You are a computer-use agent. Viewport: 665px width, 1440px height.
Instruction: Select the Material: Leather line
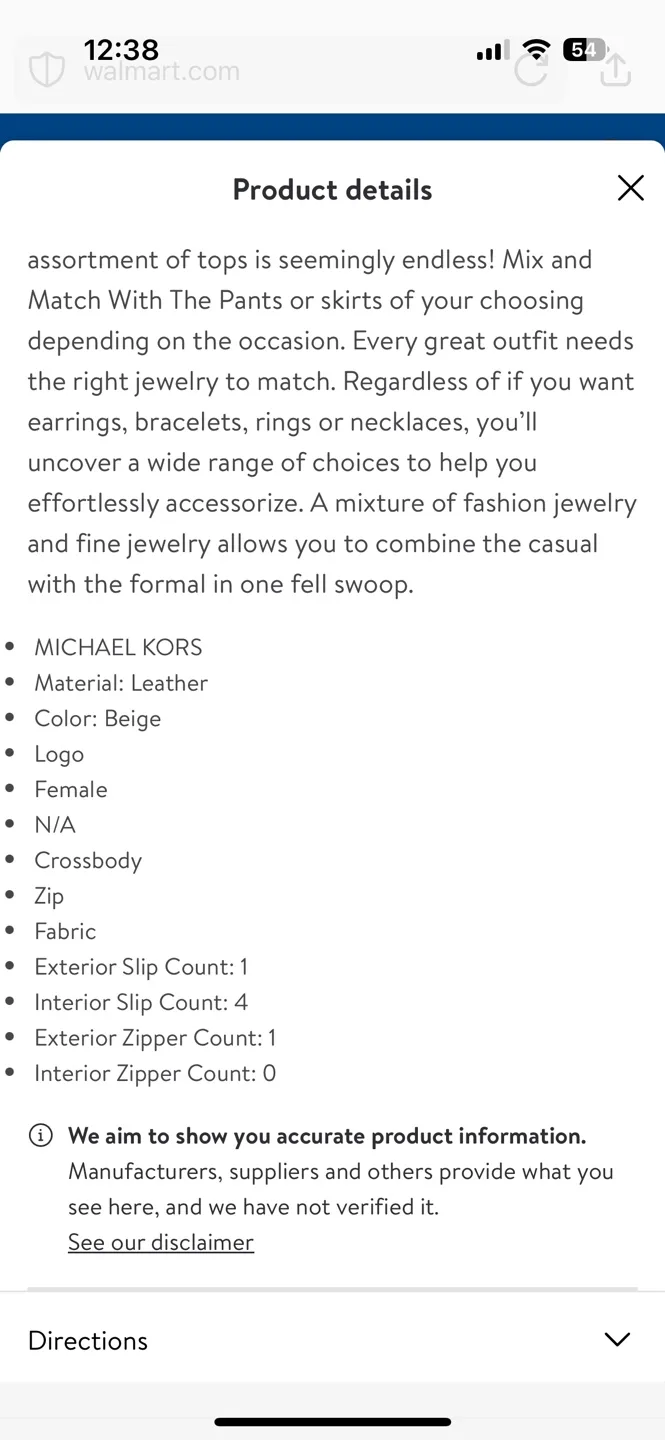121,683
